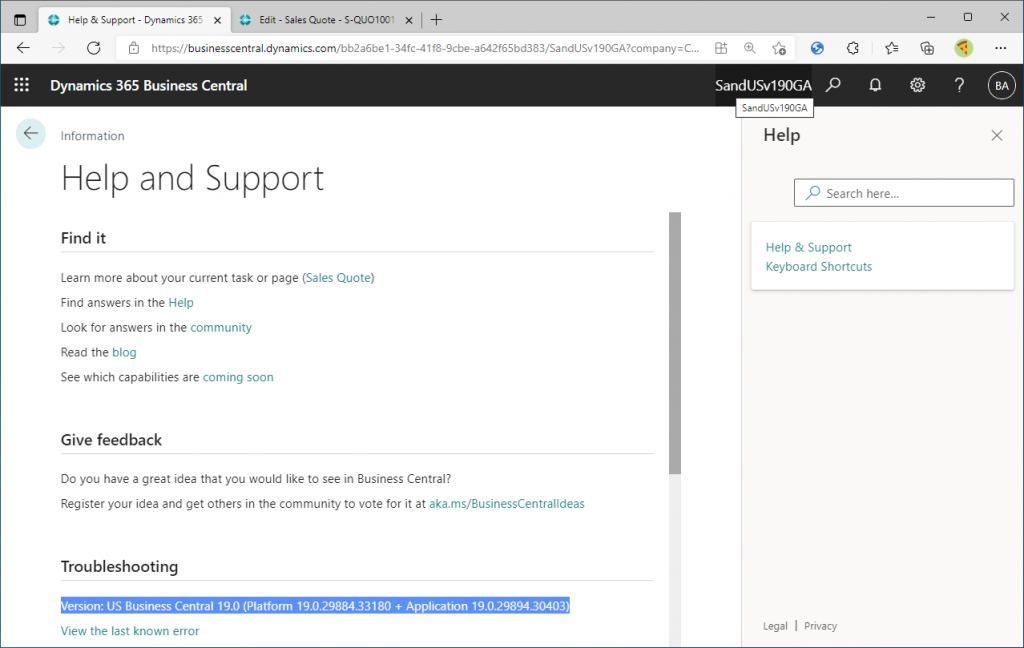Click the Give feedback heading
Image resolution: width=1024 pixels, height=648 pixels.
(111, 440)
